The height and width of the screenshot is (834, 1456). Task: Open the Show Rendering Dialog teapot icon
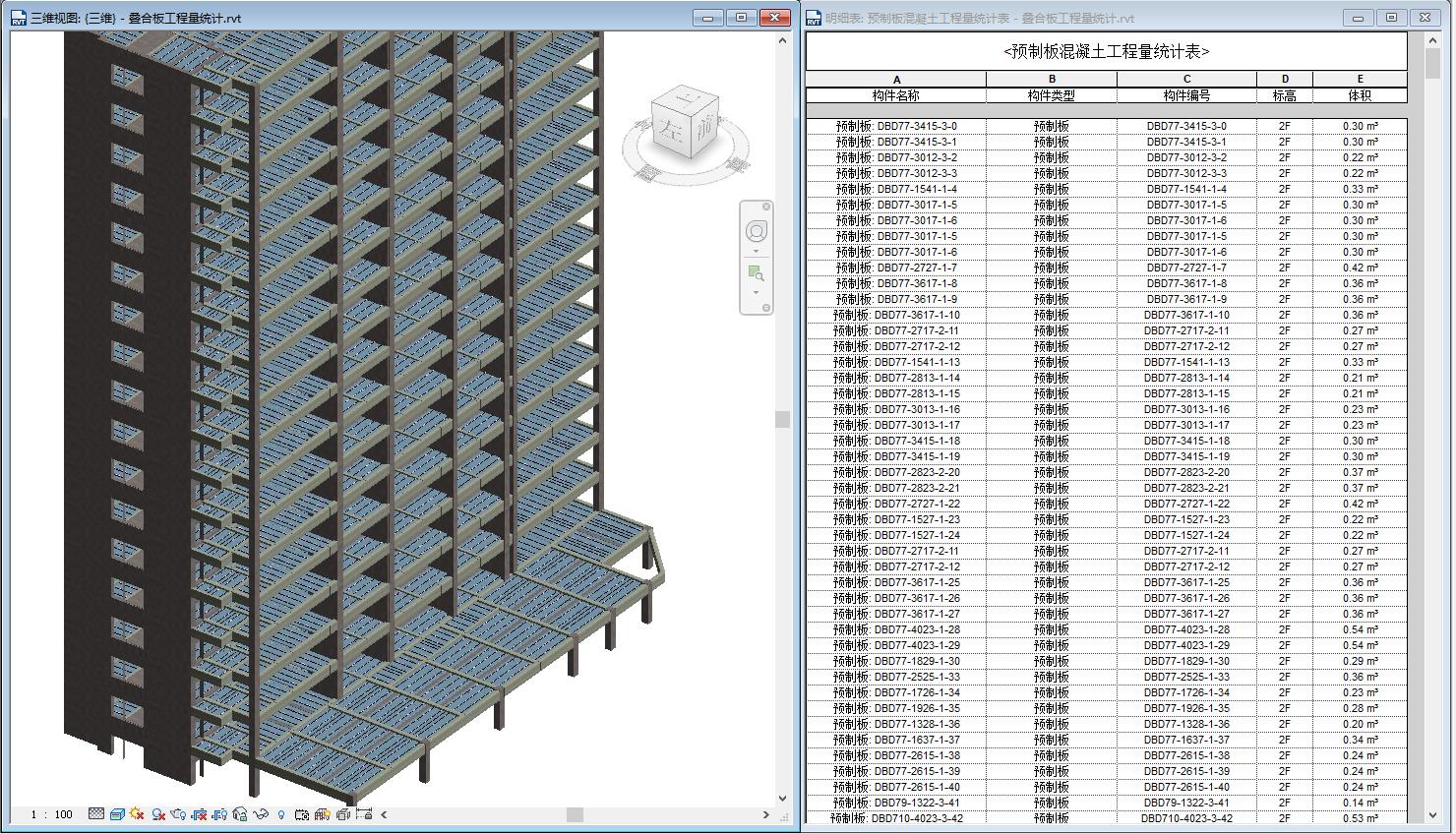point(178,814)
